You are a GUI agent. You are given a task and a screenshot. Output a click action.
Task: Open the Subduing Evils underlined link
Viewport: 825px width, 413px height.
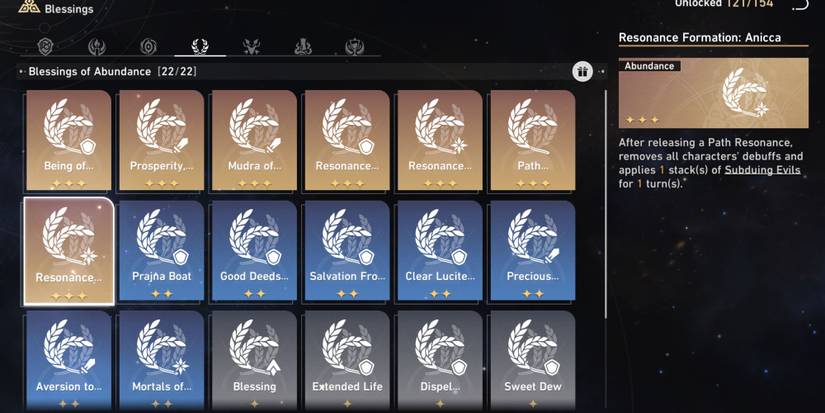pos(762,170)
